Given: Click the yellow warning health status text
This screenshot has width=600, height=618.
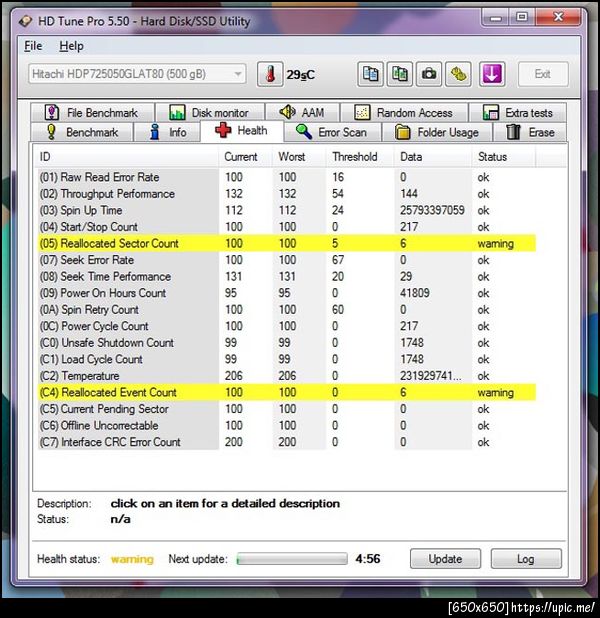Looking at the screenshot, I should (132, 559).
